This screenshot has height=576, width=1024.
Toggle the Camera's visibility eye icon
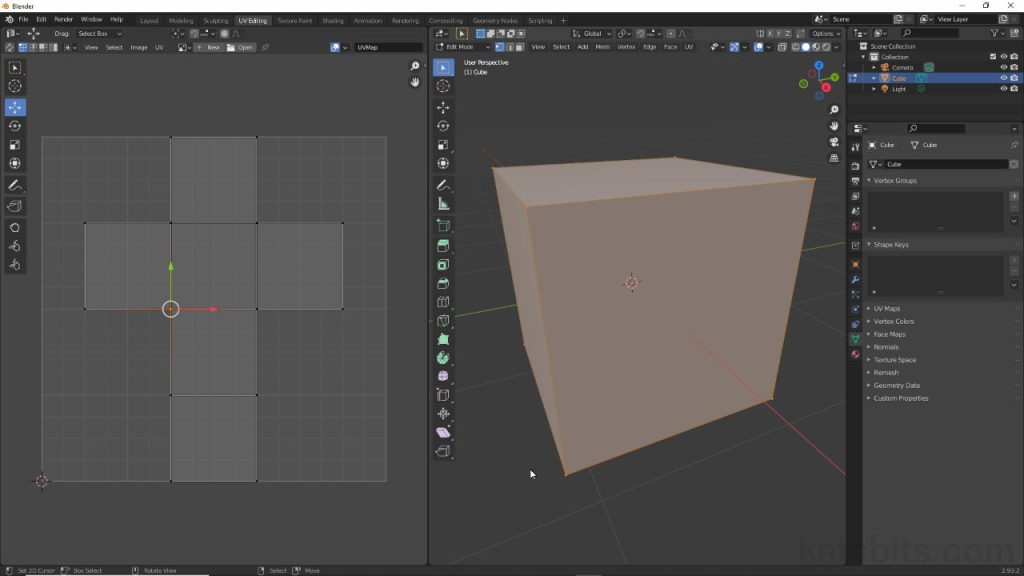coord(1003,67)
